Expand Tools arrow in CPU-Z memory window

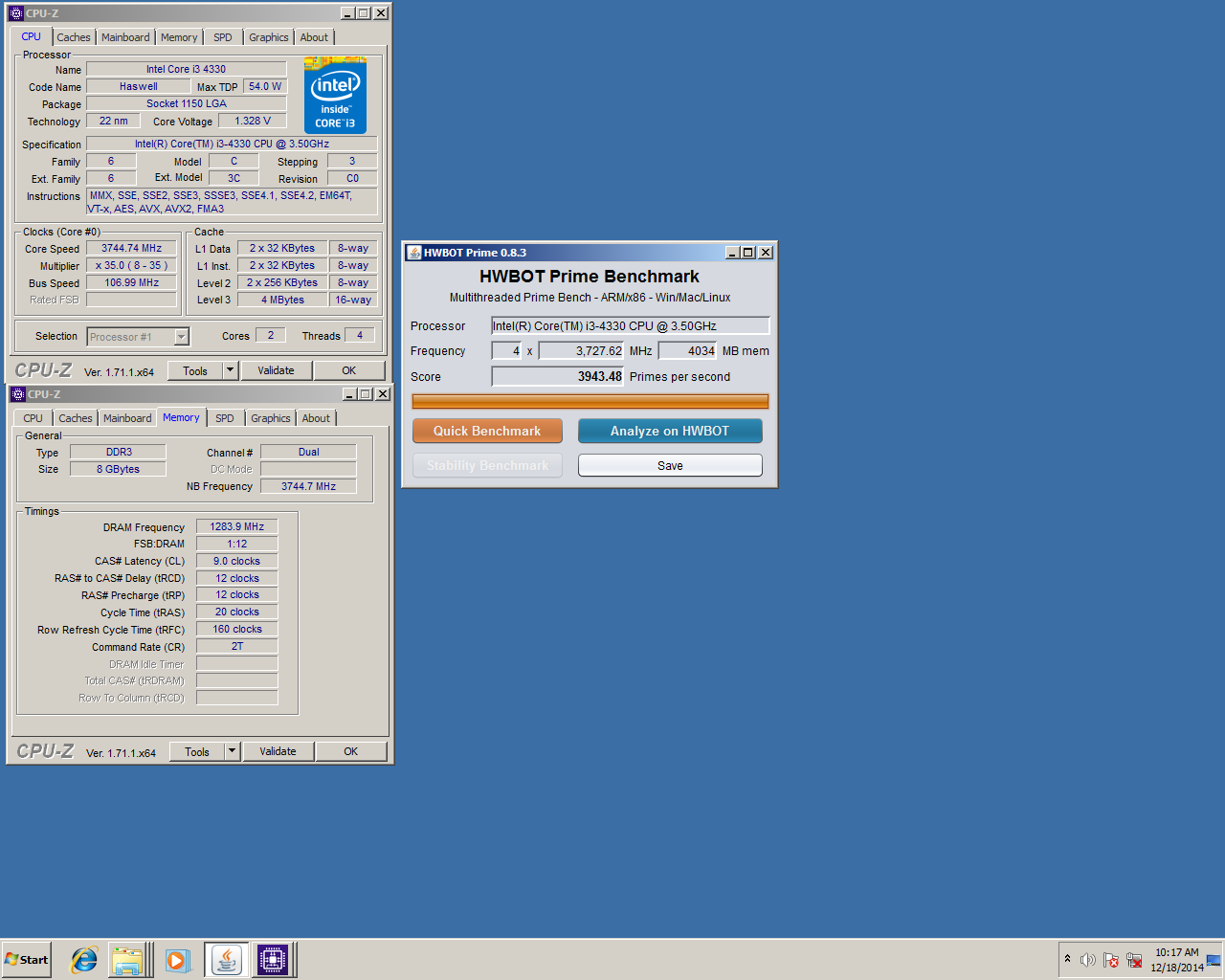point(232,751)
